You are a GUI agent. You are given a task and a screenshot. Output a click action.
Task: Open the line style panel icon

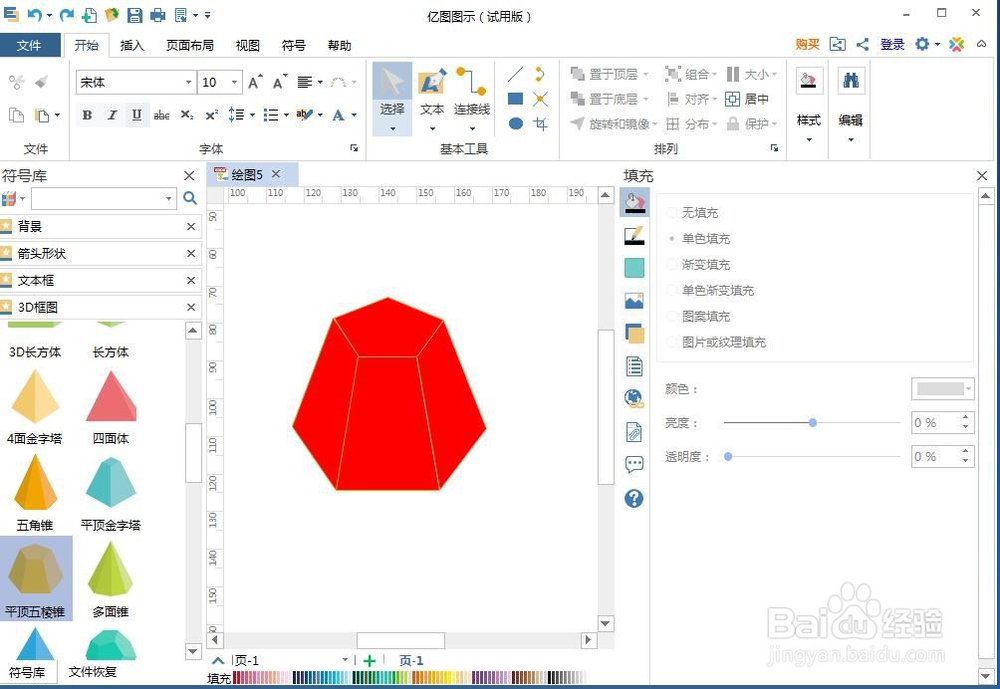point(634,235)
